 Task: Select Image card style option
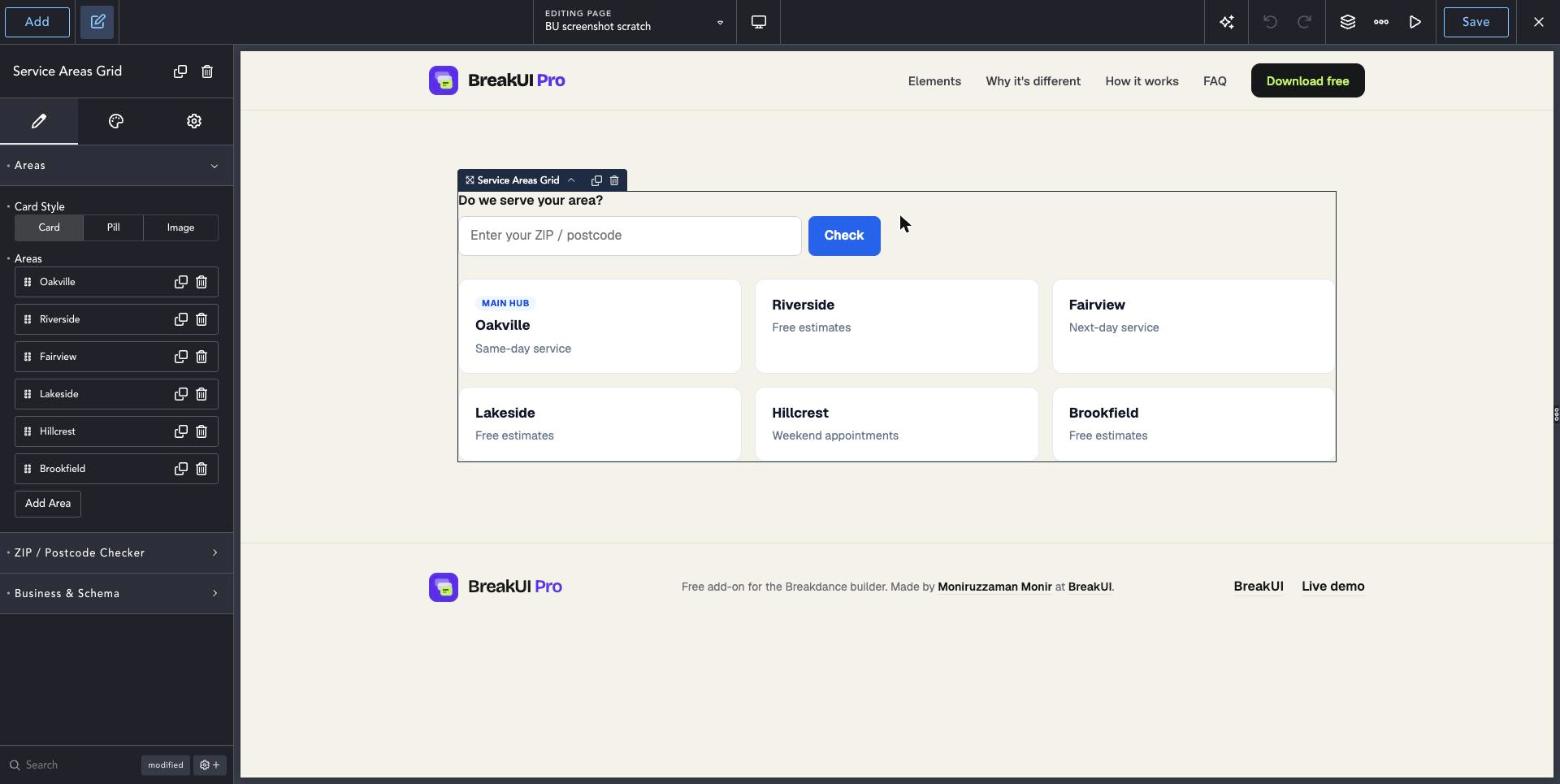(180, 228)
